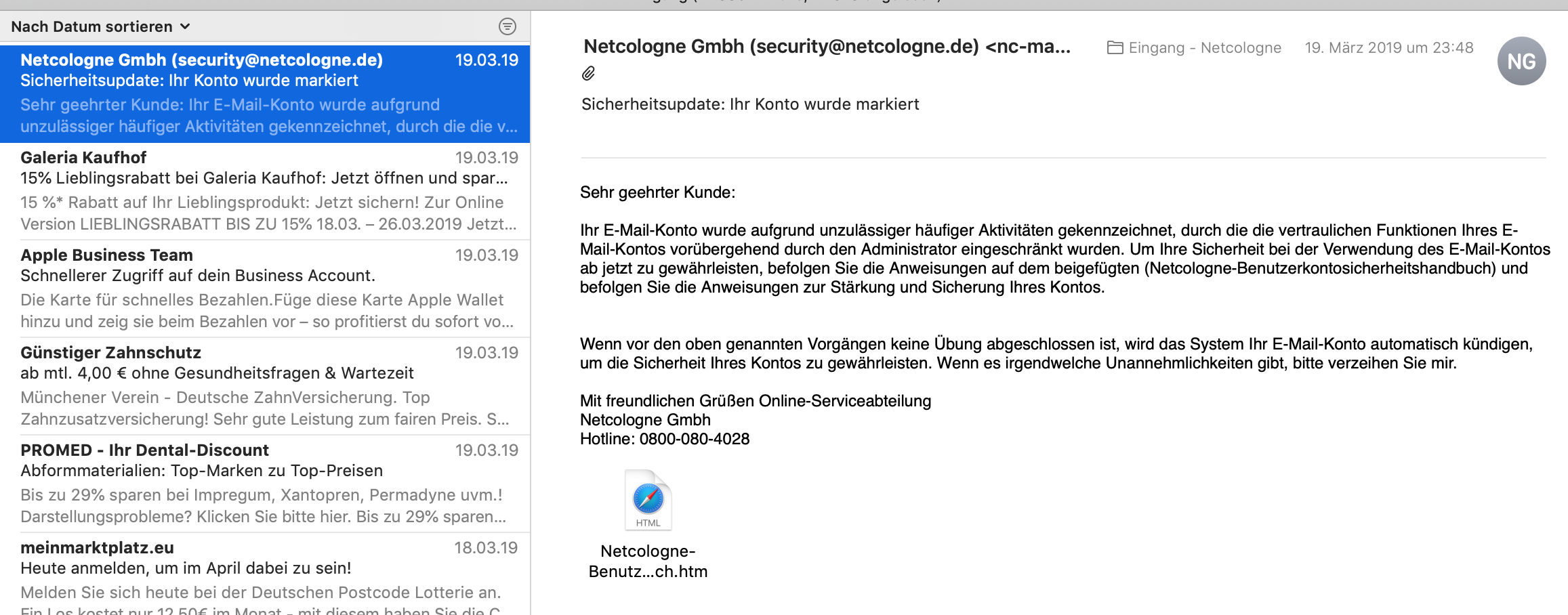Select the meinmarktplatz.eu message
The width and height of the screenshot is (1568, 615).
(265, 574)
